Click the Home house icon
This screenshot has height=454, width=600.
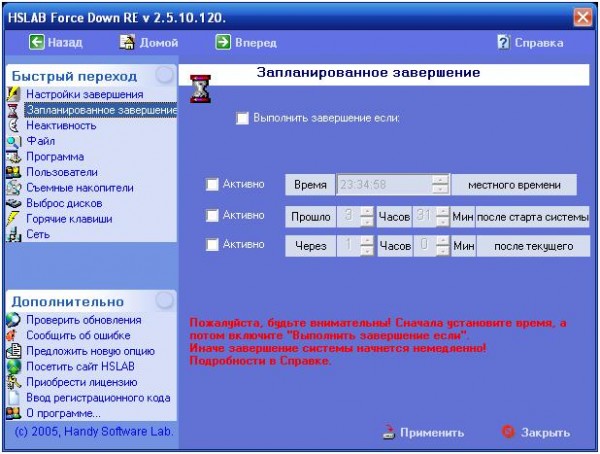[127, 42]
